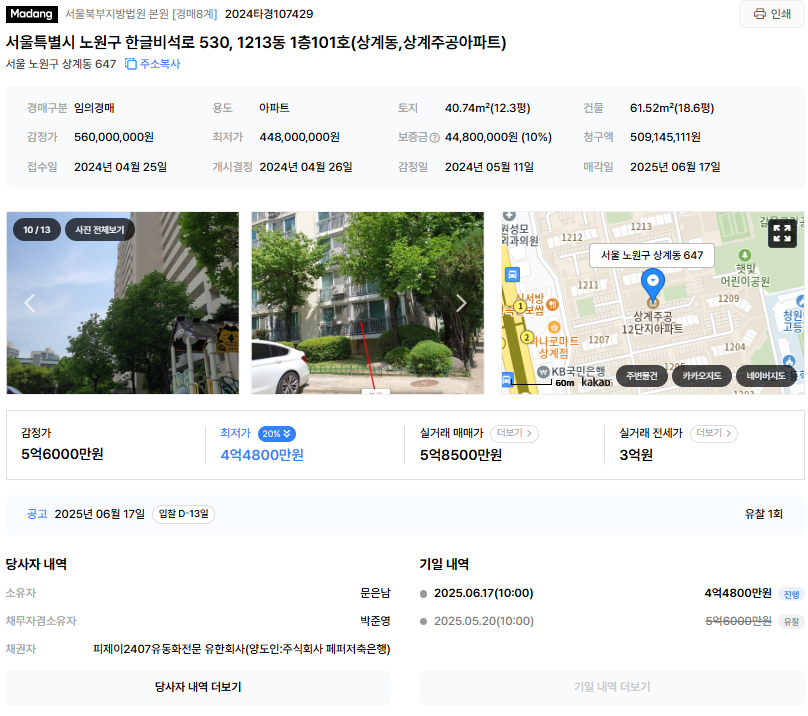Show next photo with right arrow
Viewport: 808px width, 716px height.
(x=461, y=303)
